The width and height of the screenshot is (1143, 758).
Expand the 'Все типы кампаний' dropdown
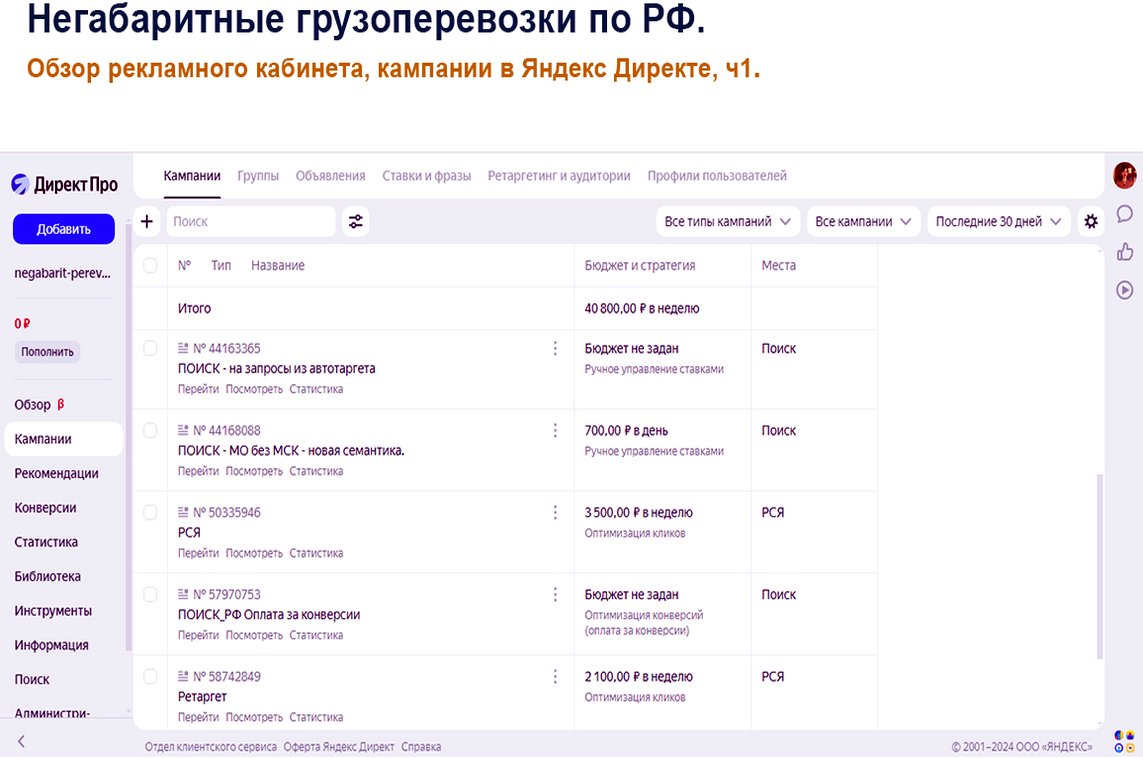tap(727, 222)
